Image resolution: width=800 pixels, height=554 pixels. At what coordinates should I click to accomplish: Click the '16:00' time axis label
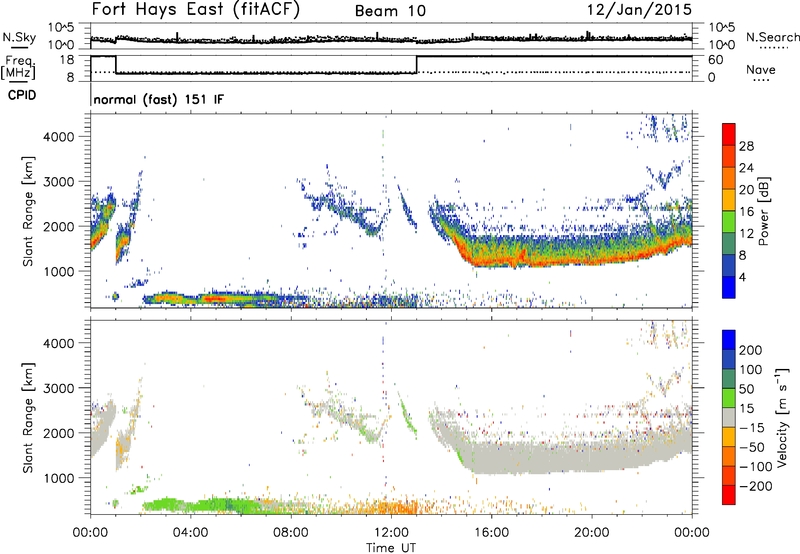[491, 533]
